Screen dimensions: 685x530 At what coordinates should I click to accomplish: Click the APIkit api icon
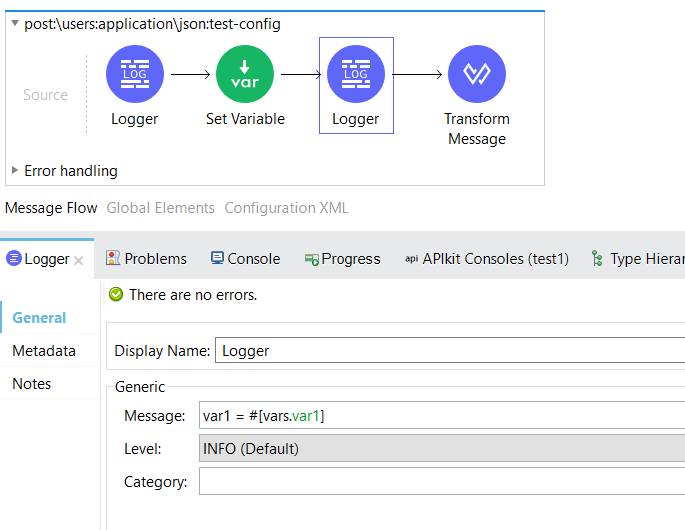pos(411,259)
